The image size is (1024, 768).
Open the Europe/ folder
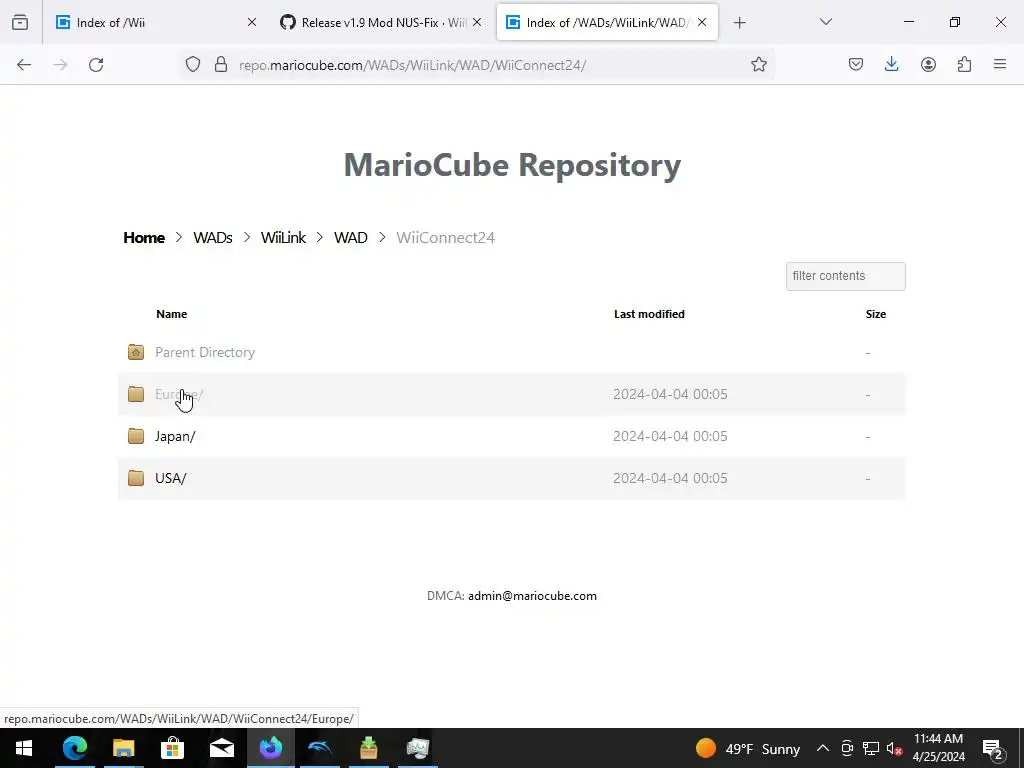tap(179, 394)
